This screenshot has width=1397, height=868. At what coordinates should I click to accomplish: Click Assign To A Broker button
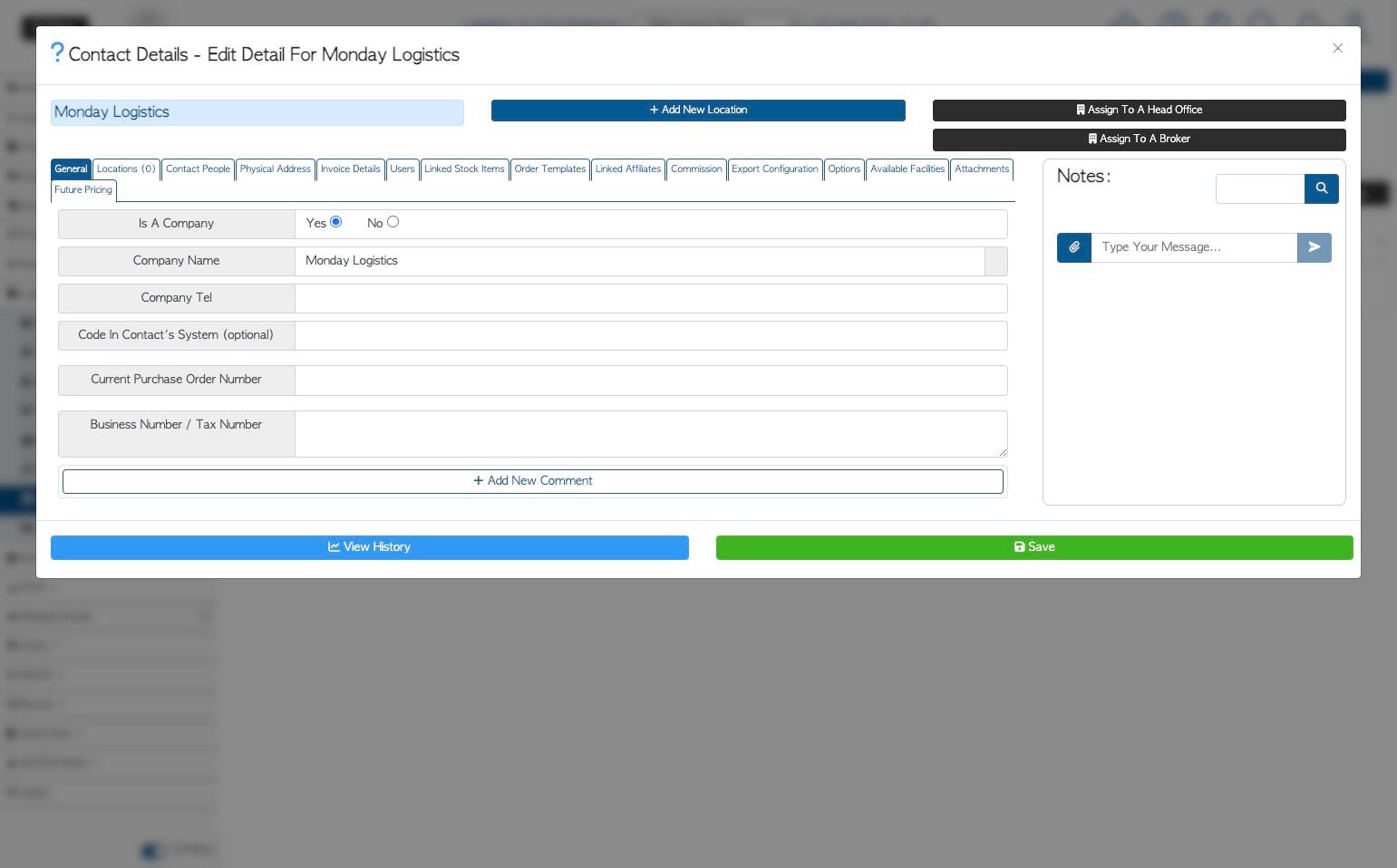1140,140
